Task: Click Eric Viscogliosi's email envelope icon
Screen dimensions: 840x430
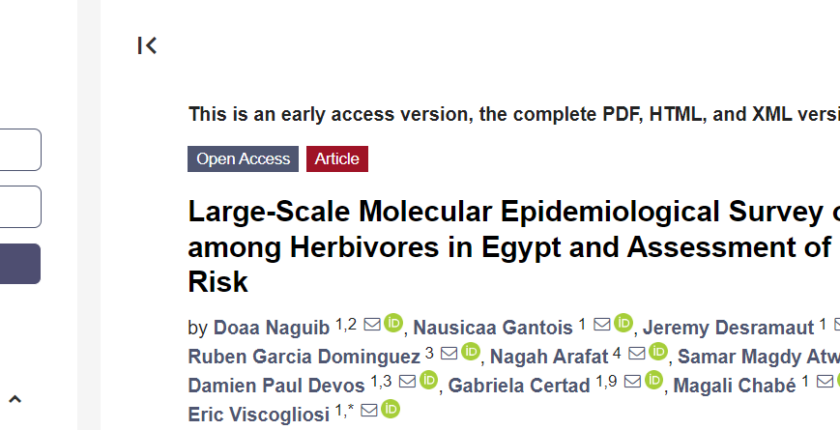Action: (x=369, y=409)
